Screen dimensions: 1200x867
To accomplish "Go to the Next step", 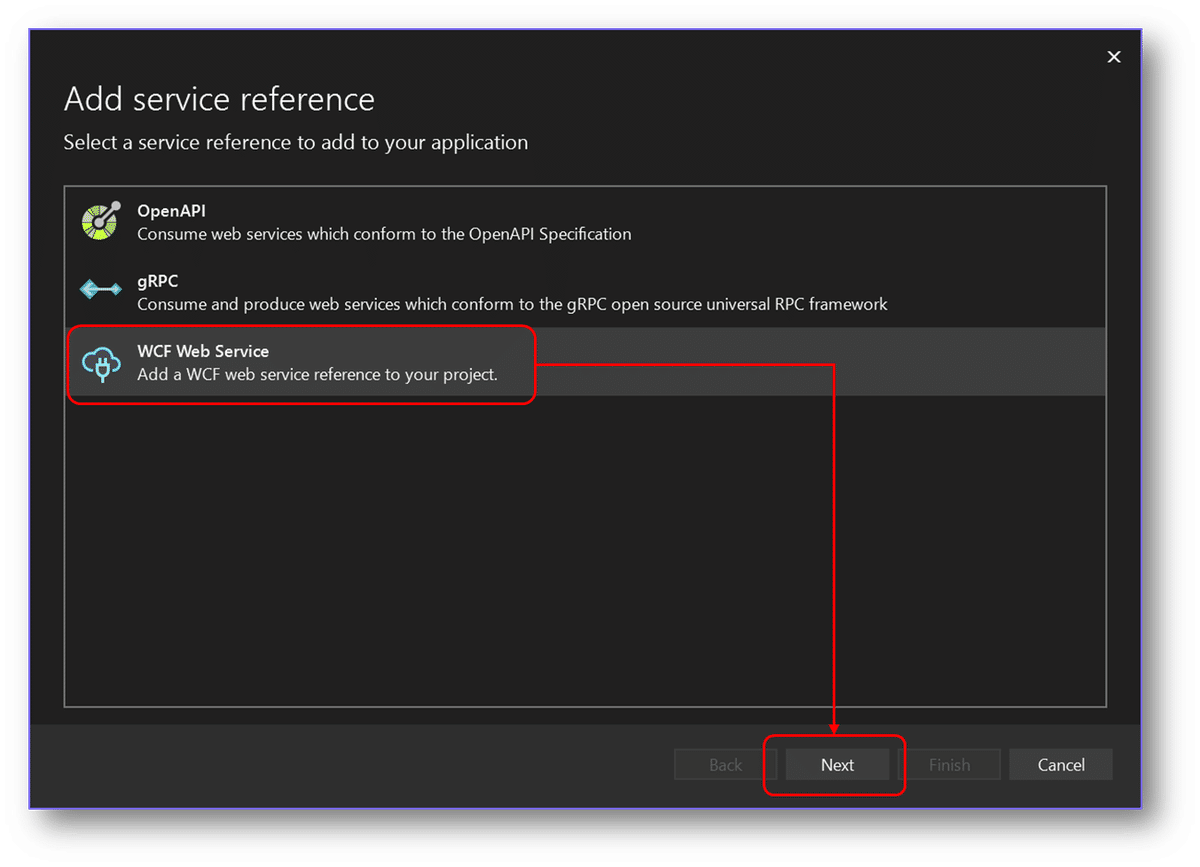I will pos(837,765).
